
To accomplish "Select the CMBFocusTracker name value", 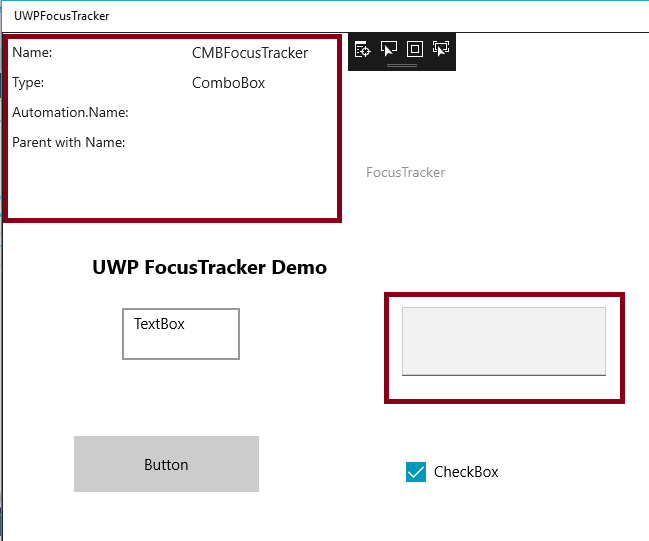I will coord(250,53).
